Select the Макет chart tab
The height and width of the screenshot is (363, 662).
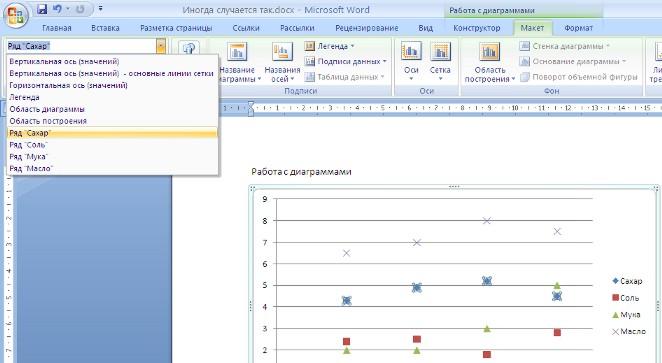pos(532,28)
